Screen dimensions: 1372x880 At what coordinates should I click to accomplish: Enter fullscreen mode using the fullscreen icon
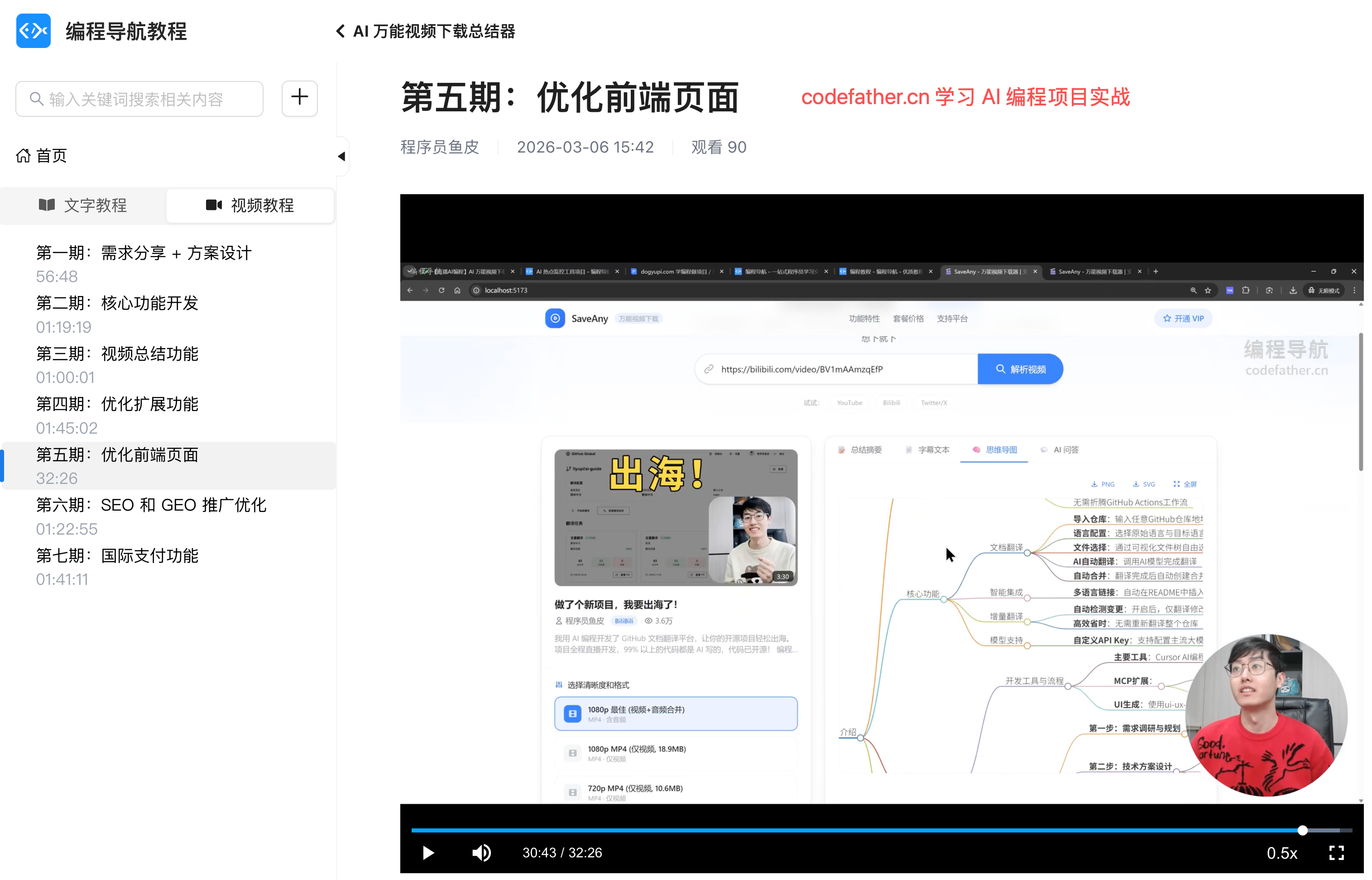click(1336, 852)
